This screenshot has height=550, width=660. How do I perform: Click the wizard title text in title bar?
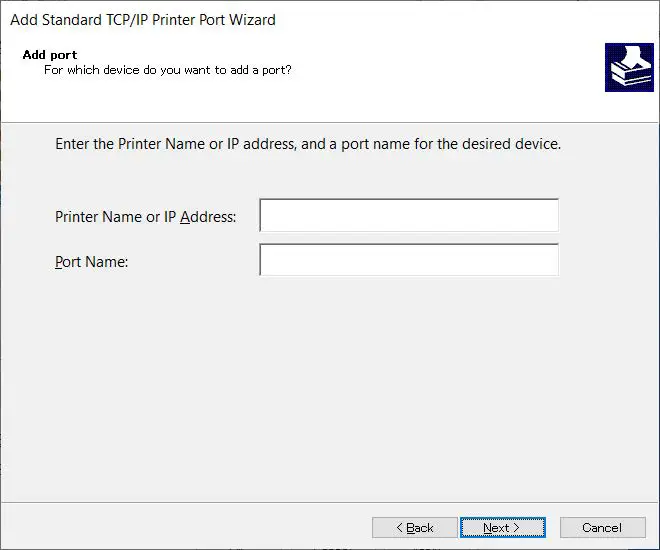143,19
